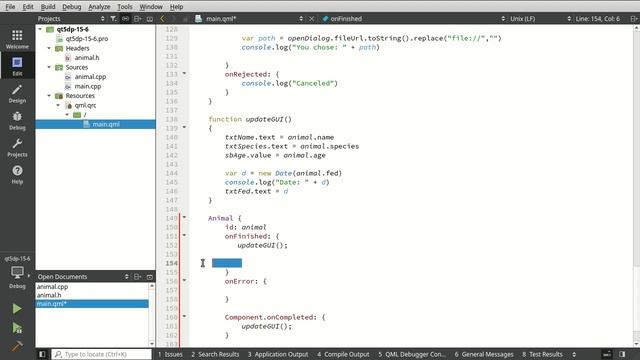Close the Projects side panel
Screen dimensions: 640x360
[150, 18]
